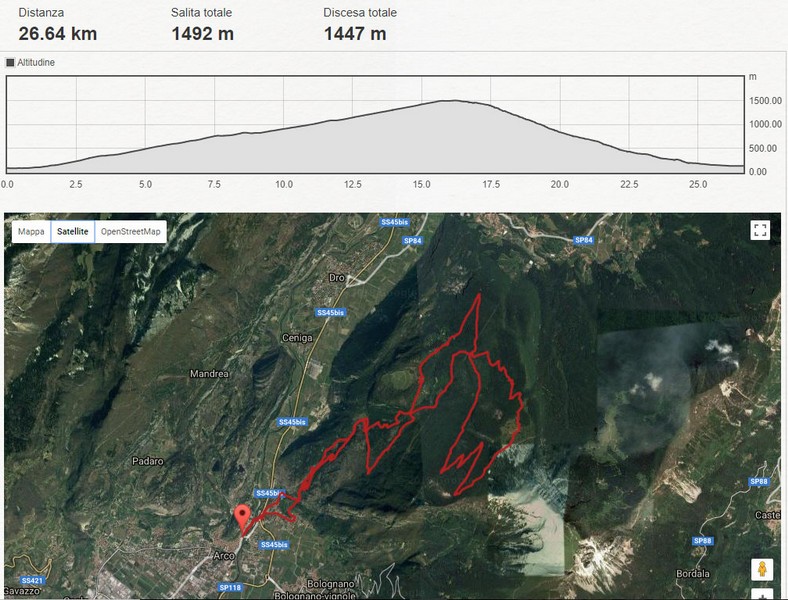This screenshot has height=600, width=788.
Task: Click the SS421 road badge
Action: point(33,580)
